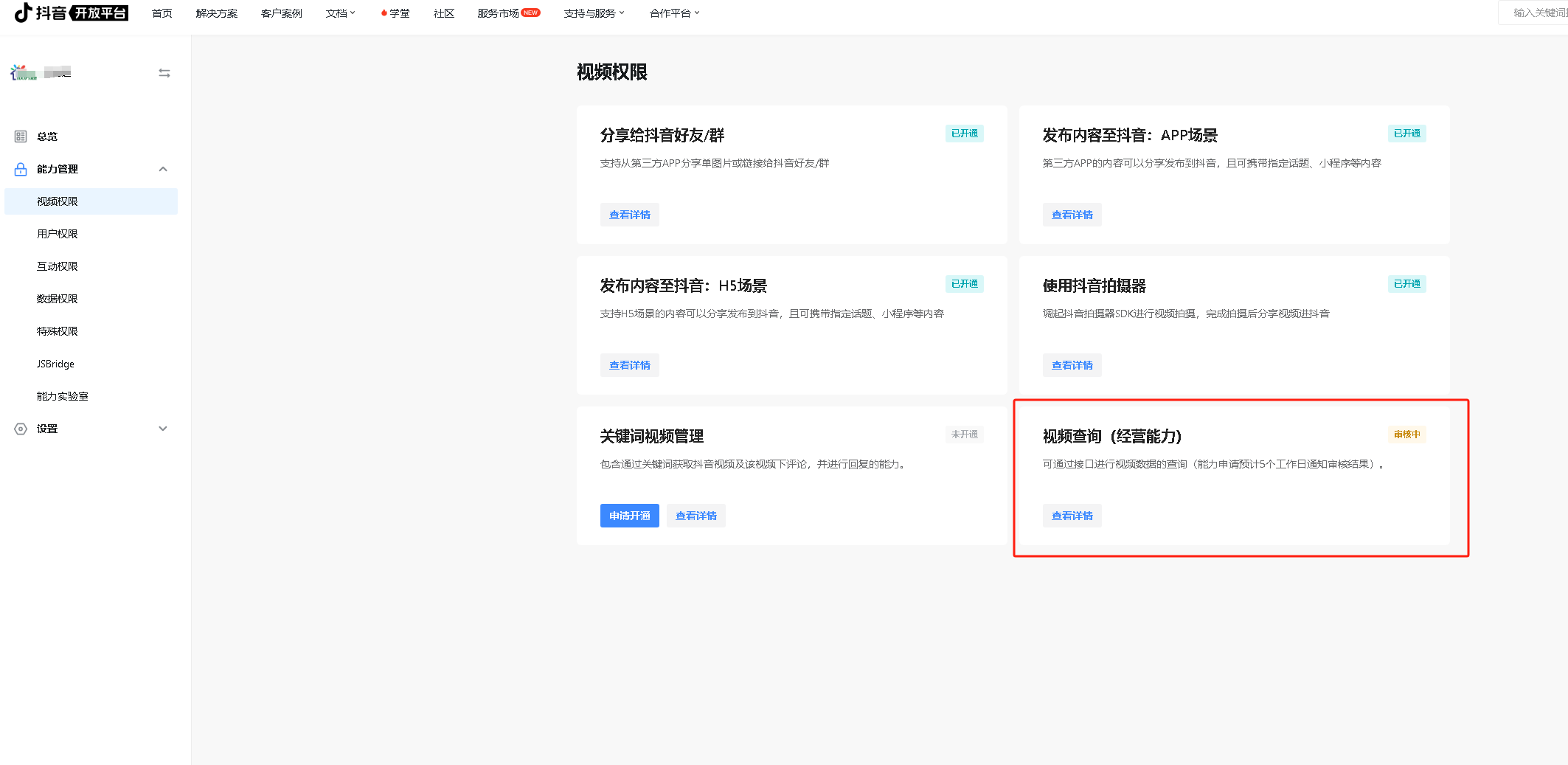Click the Douyin Open Platform logo

[x=72, y=13]
